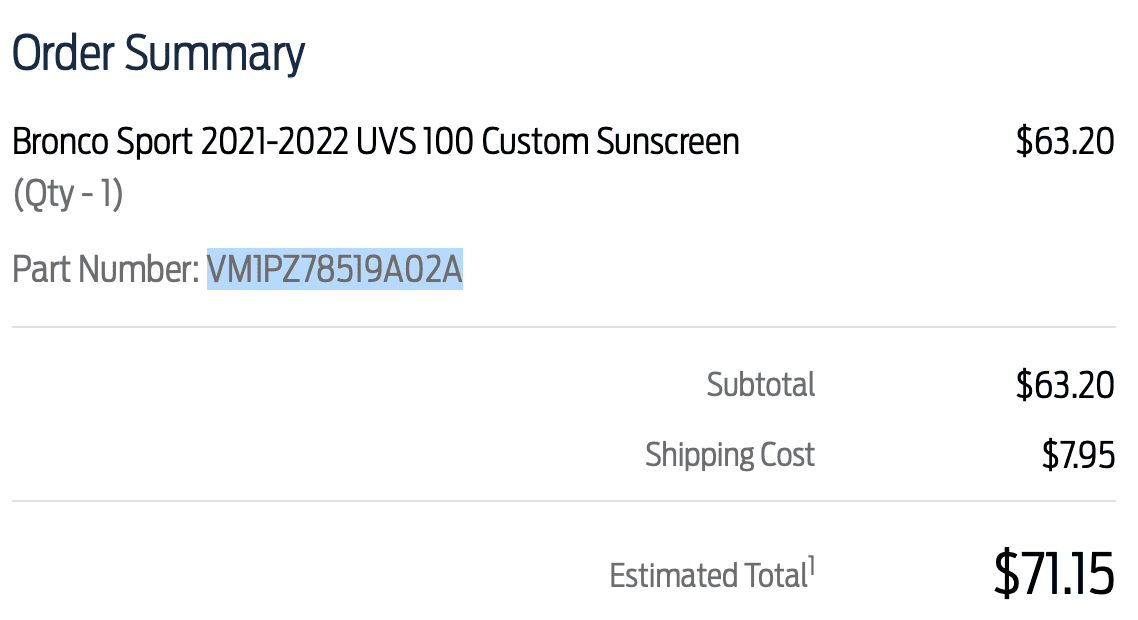Click the "Estimated Total" label
Screen dimensions: 1138x620
[x=707, y=576]
